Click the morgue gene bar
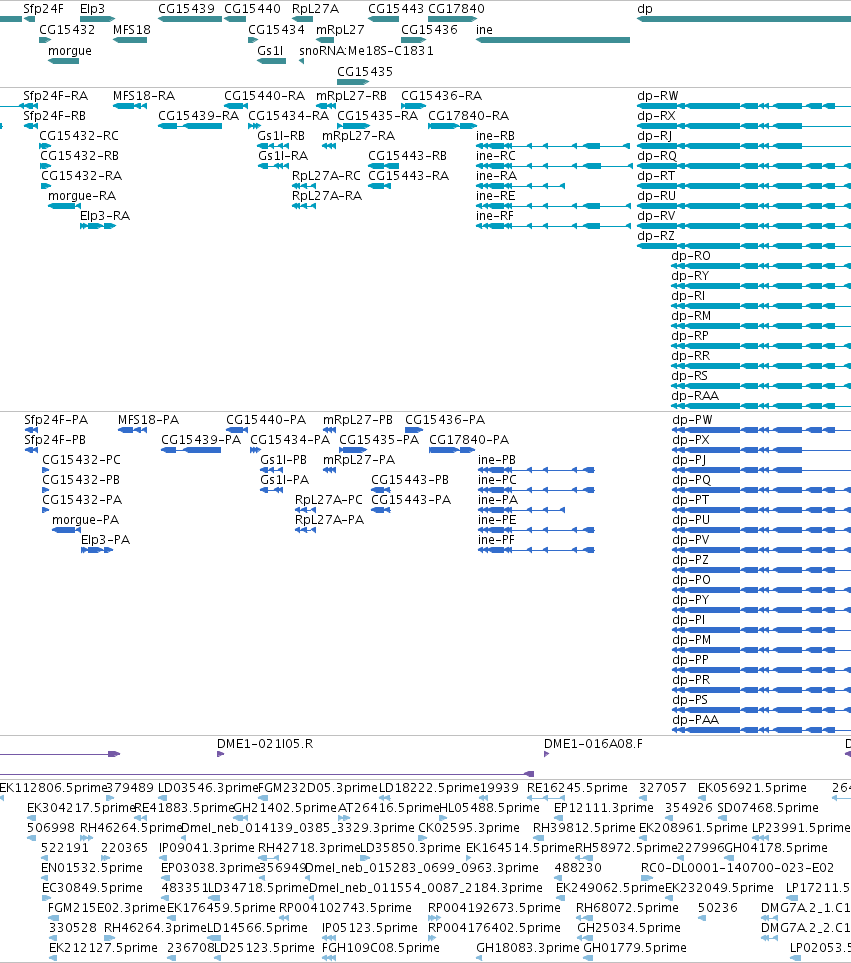This screenshot has height=963, width=851. pos(63,61)
